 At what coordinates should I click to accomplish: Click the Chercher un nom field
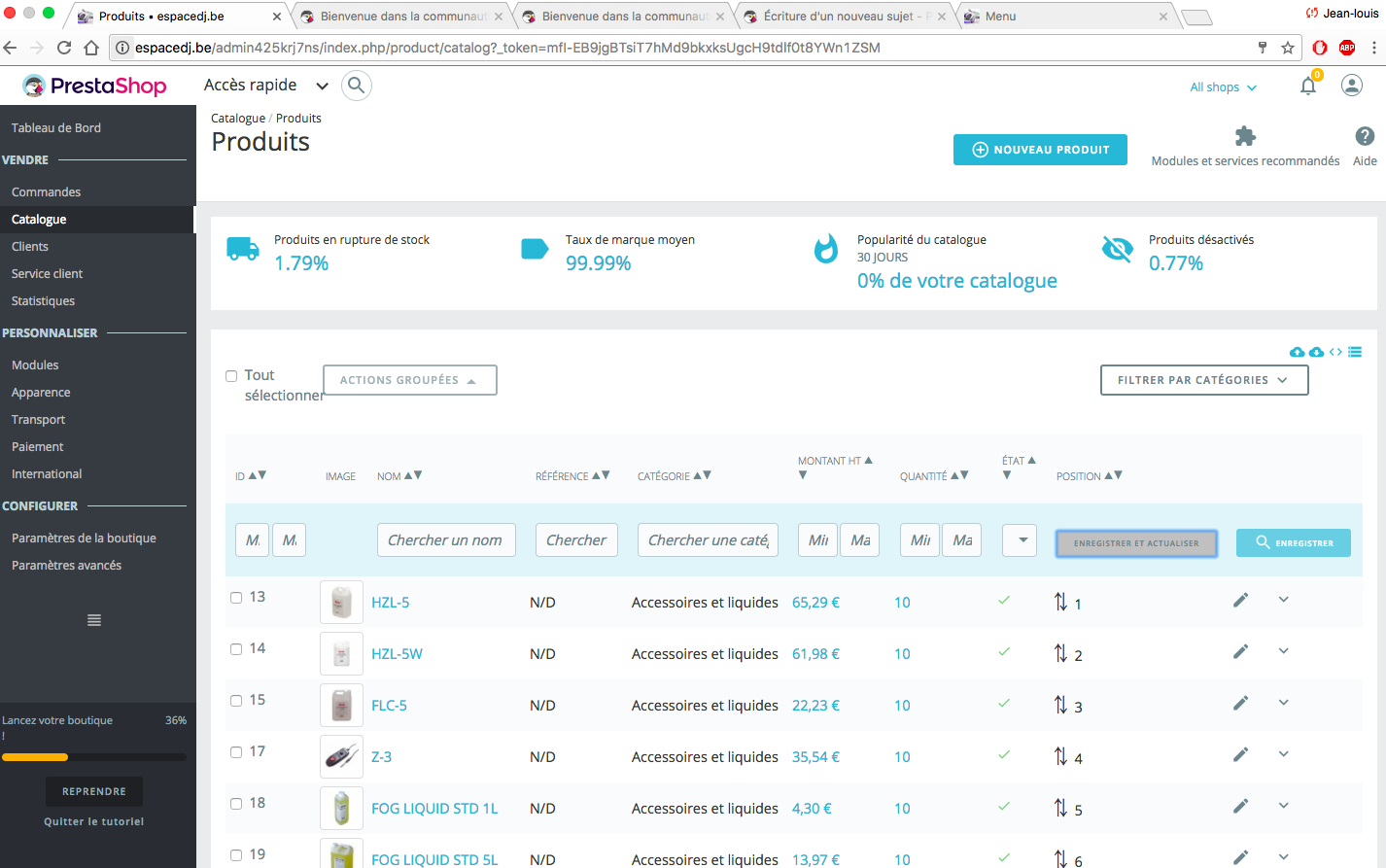pyautogui.click(x=446, y=540)
